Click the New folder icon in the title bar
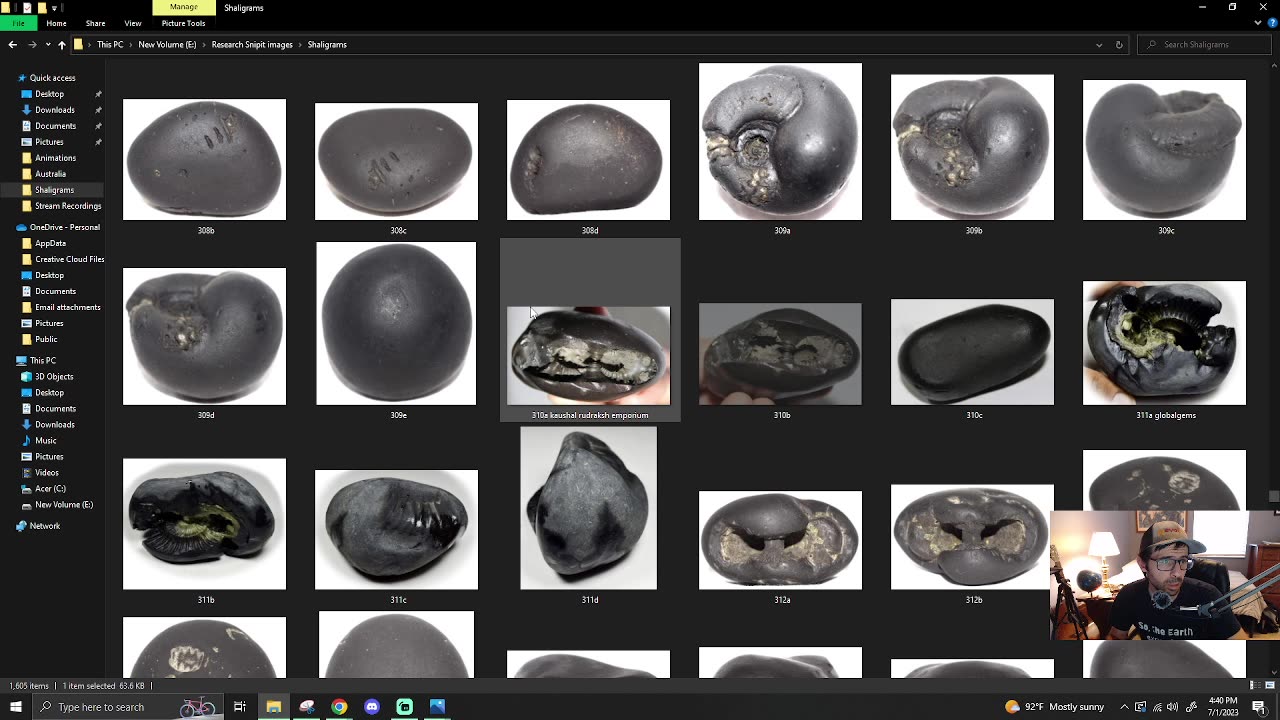 (x=42, y=8)
